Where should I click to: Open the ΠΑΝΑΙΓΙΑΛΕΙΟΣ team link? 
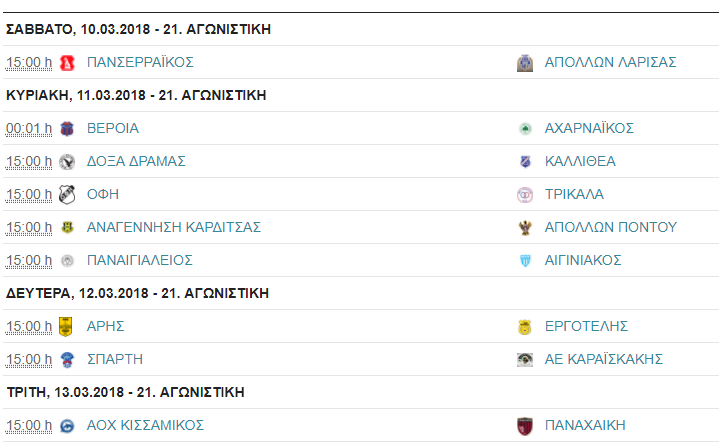pos(140,260)
